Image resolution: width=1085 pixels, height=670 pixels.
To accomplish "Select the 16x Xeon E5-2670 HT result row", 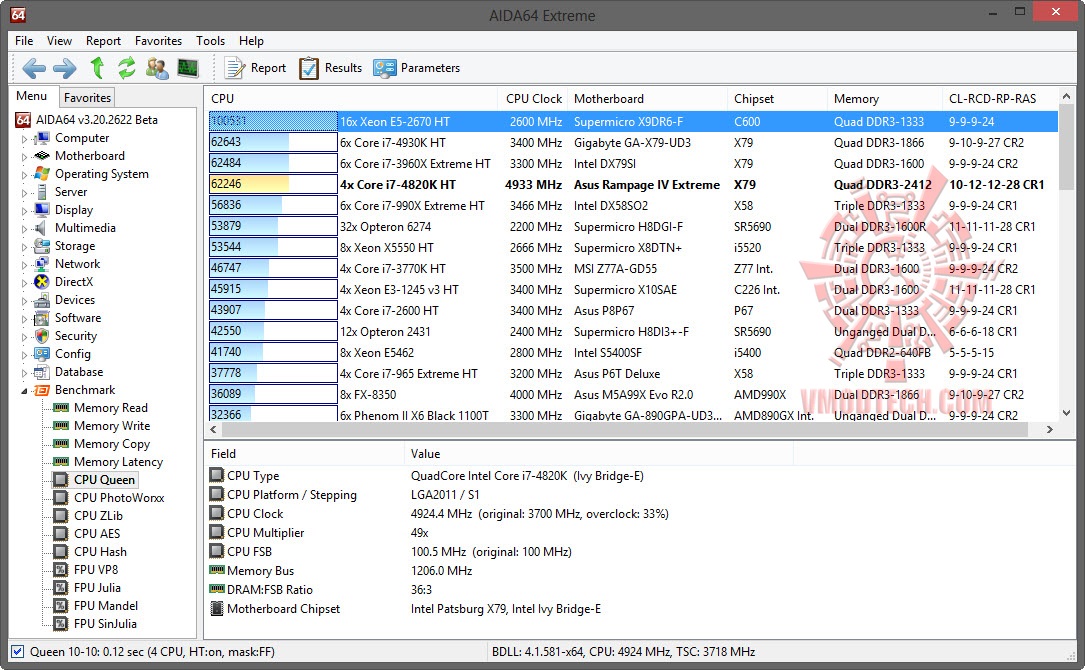I will (632, 122).
